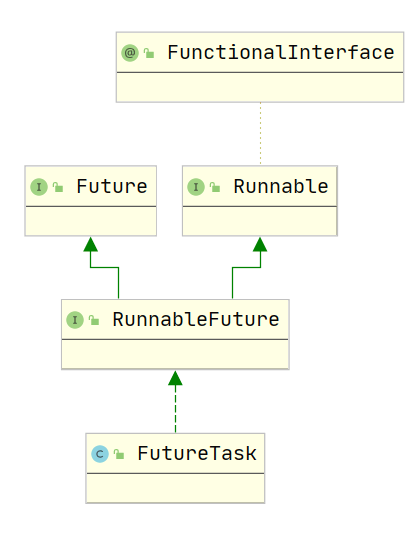Click the dashed arrow from FutureTask to RunnableFuture
The width and height of the screenshot is (417, 542).
point(175,402)
